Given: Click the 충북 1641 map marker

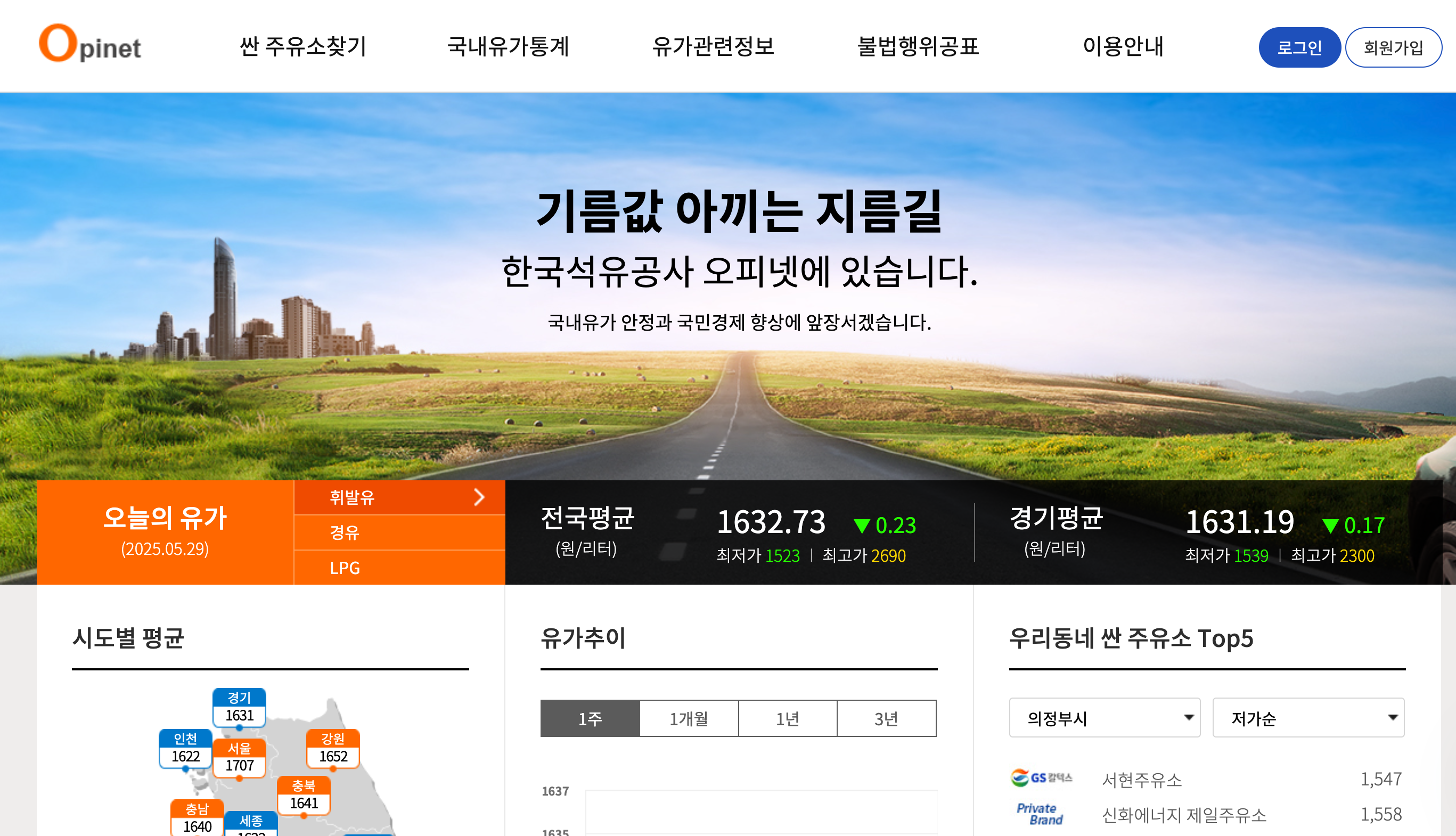Looking at the screenshot, I should pos(304,795).
